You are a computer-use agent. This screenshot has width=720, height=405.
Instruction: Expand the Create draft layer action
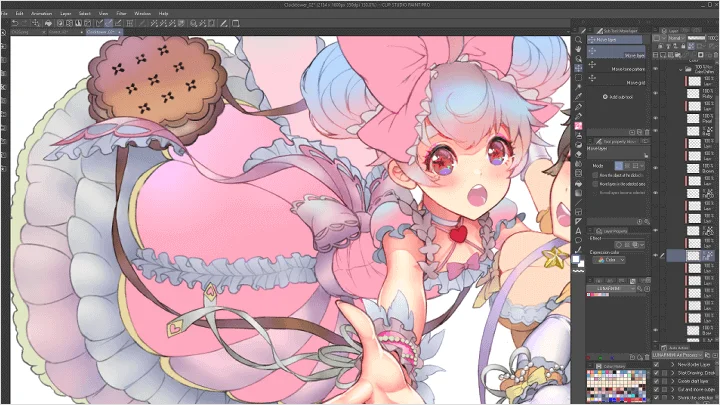click(x=673, y=381)
